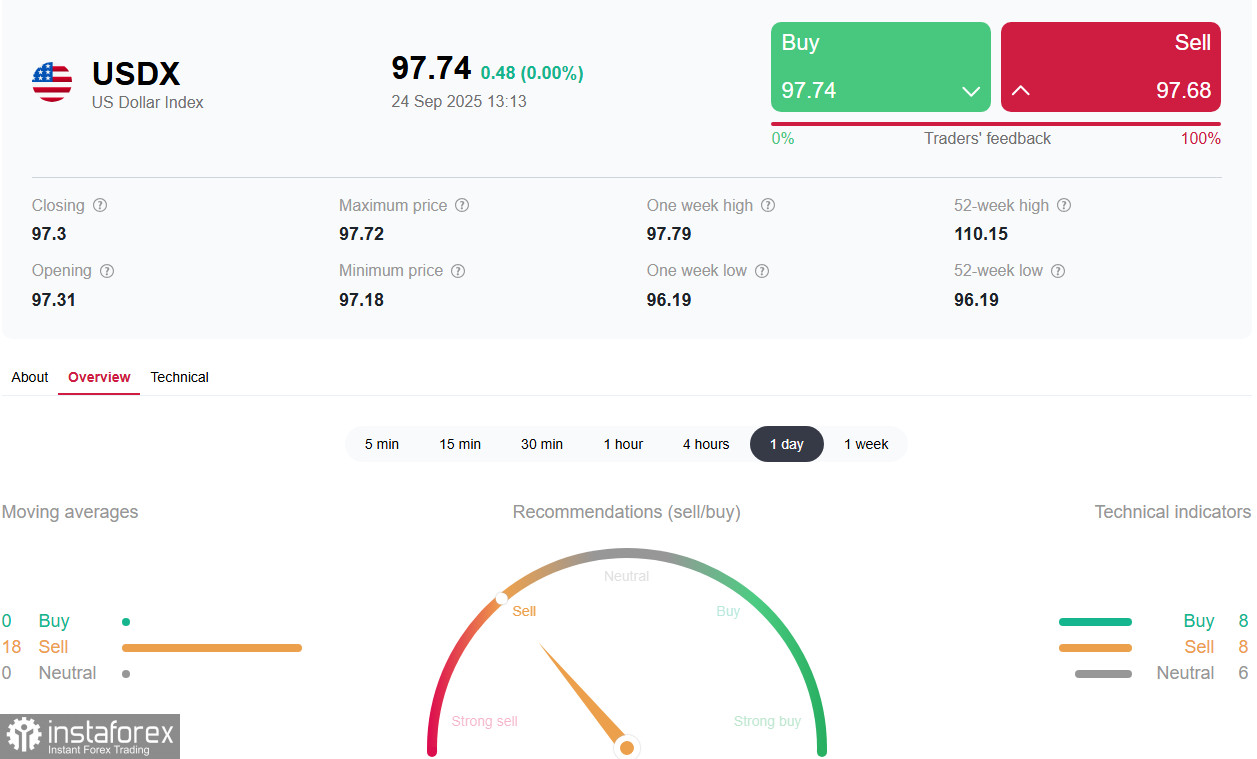Click the green Buy 97.74 button

pyautogui.click(x=881, y=67)
